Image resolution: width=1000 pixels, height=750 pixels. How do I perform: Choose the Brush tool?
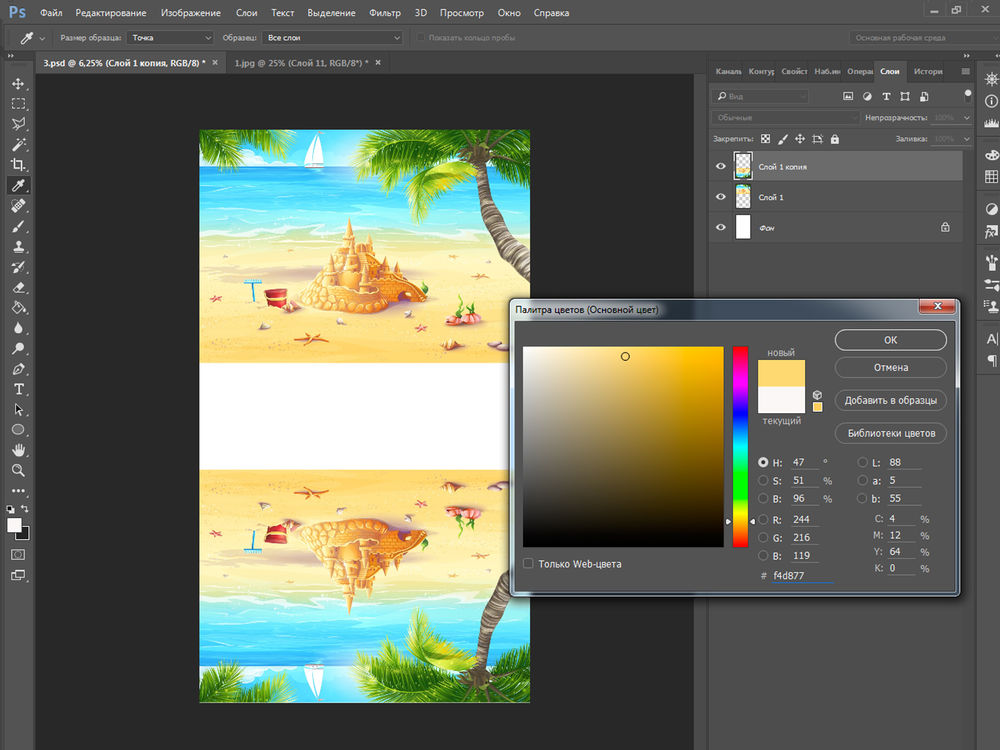18,227
